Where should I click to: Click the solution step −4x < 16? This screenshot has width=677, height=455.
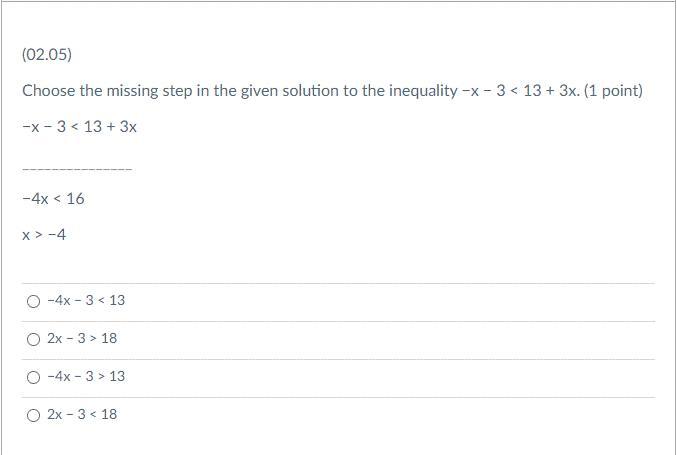coord(53,199)
